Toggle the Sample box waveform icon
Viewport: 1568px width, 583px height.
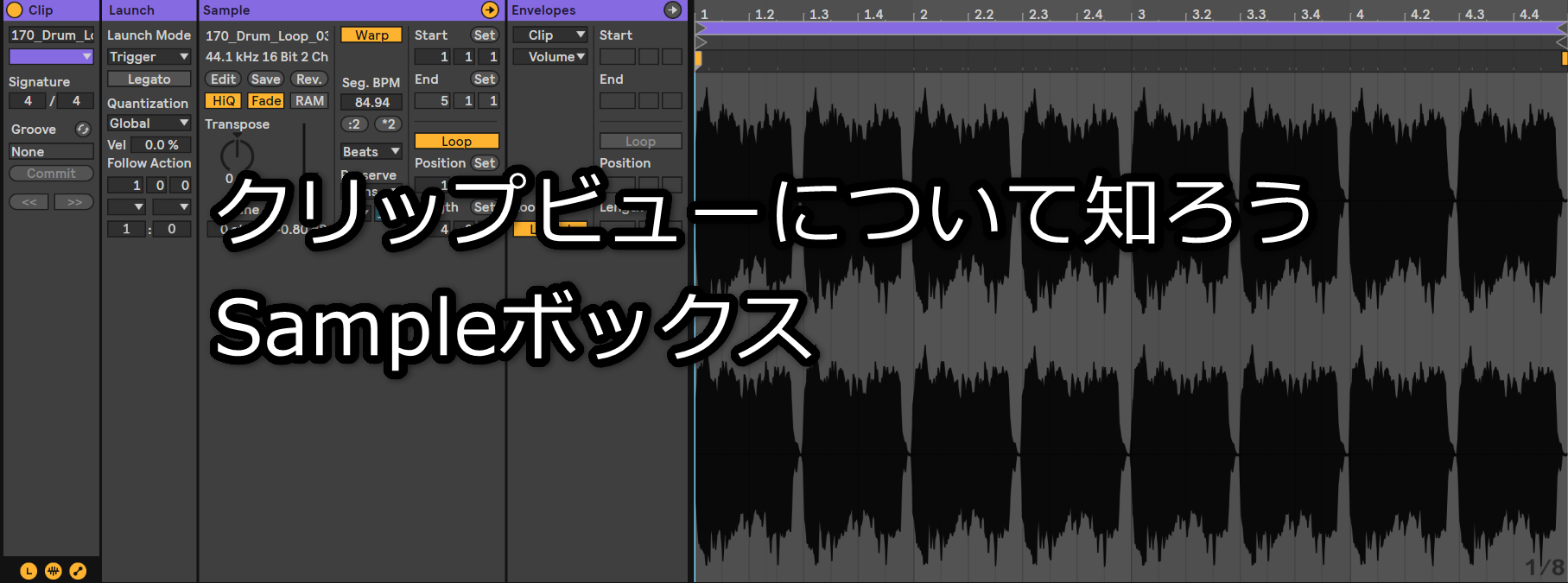tap(54, 571)
